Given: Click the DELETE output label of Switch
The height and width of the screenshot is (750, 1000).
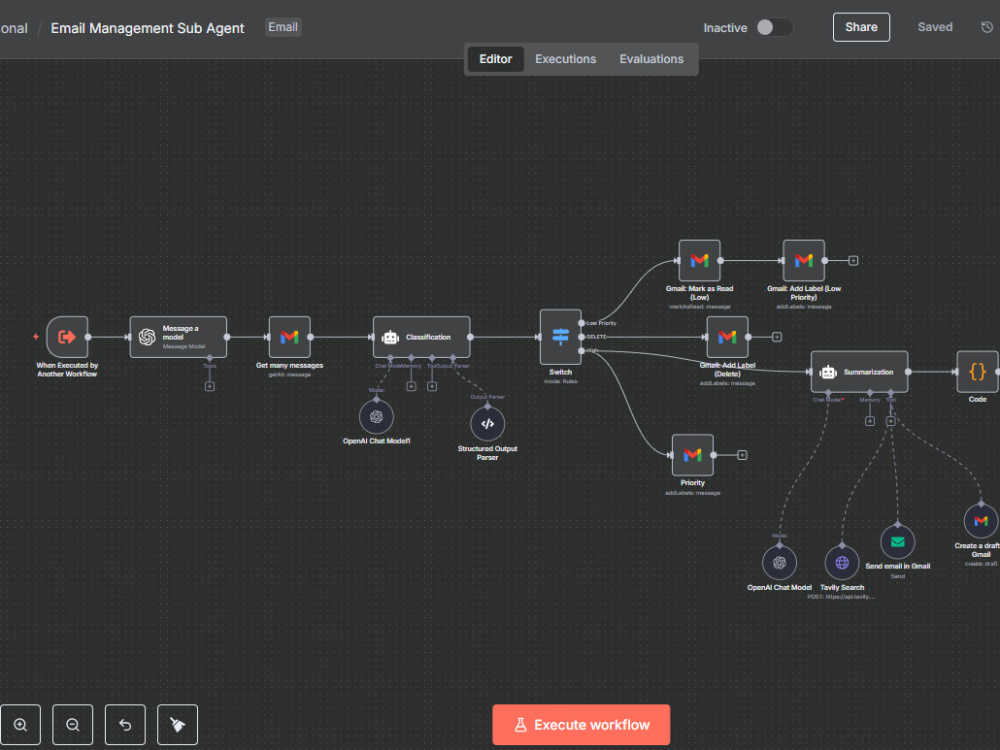Looking at the screenshot, I should pos(596,337).
